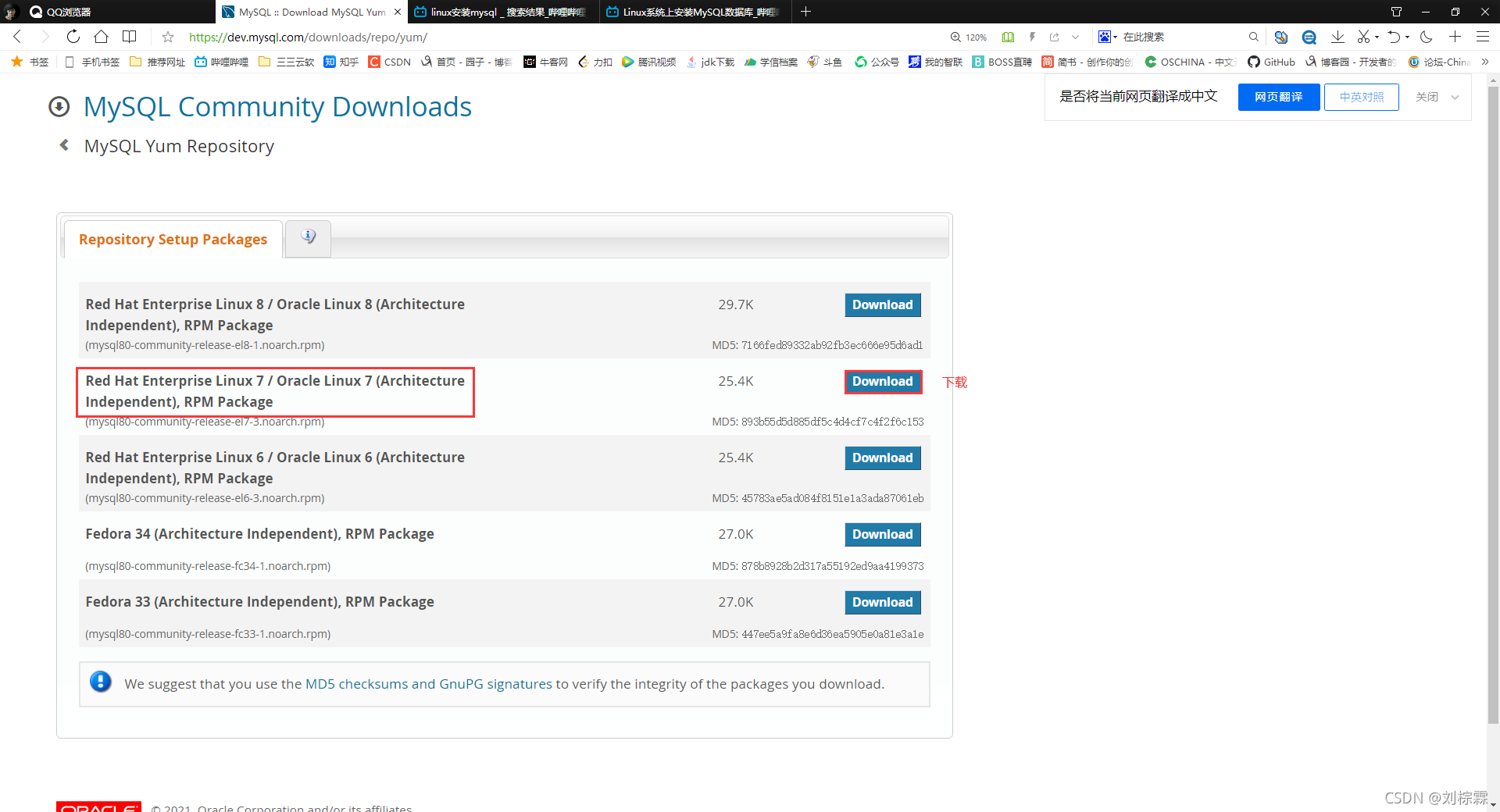Open the 腾讯视频 bookmark
Image resolution: width=1500 pixels, height=812 pixels.
pos(648,62)
